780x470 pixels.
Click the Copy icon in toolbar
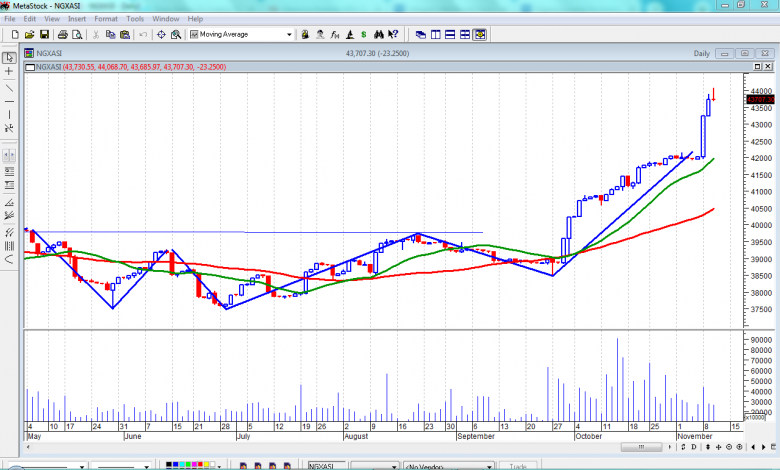click(110, 34)
